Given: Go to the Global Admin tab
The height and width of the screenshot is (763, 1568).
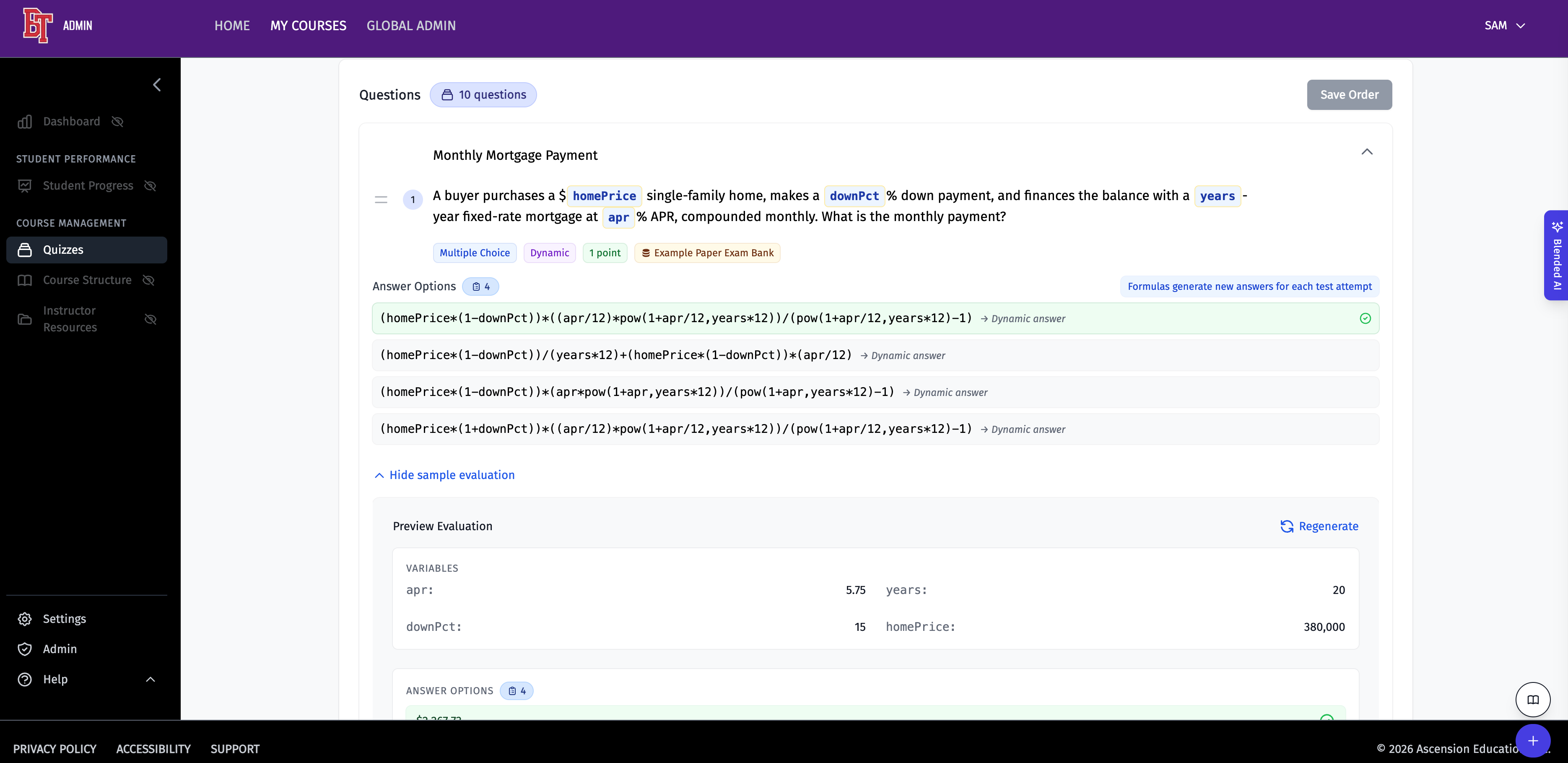Looking at the screenshot, I should tap(411, 26).
